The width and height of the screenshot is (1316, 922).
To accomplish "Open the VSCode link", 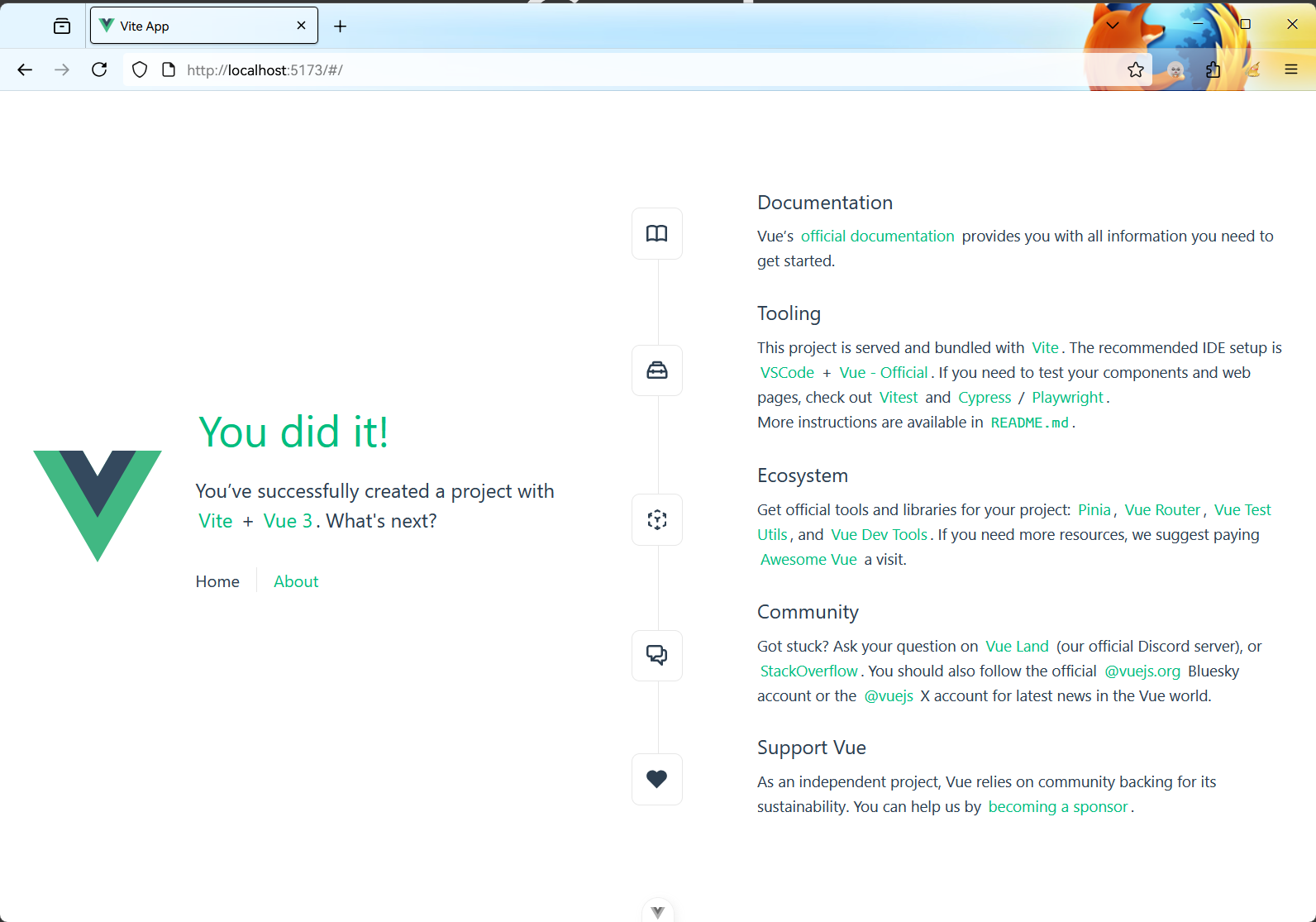I will [x=787, y=372].
